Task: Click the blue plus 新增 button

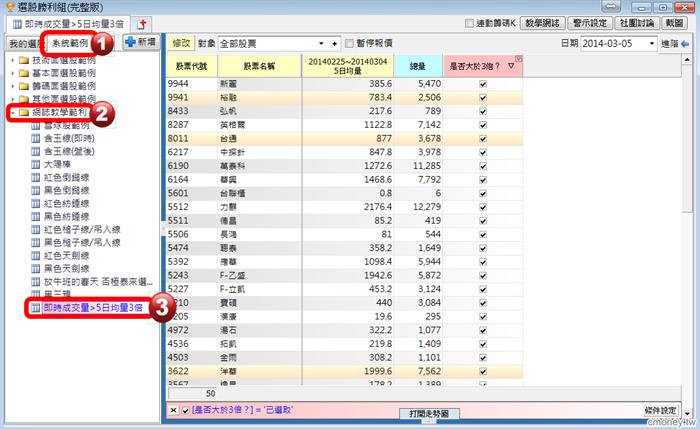Action: click(140, 42)
